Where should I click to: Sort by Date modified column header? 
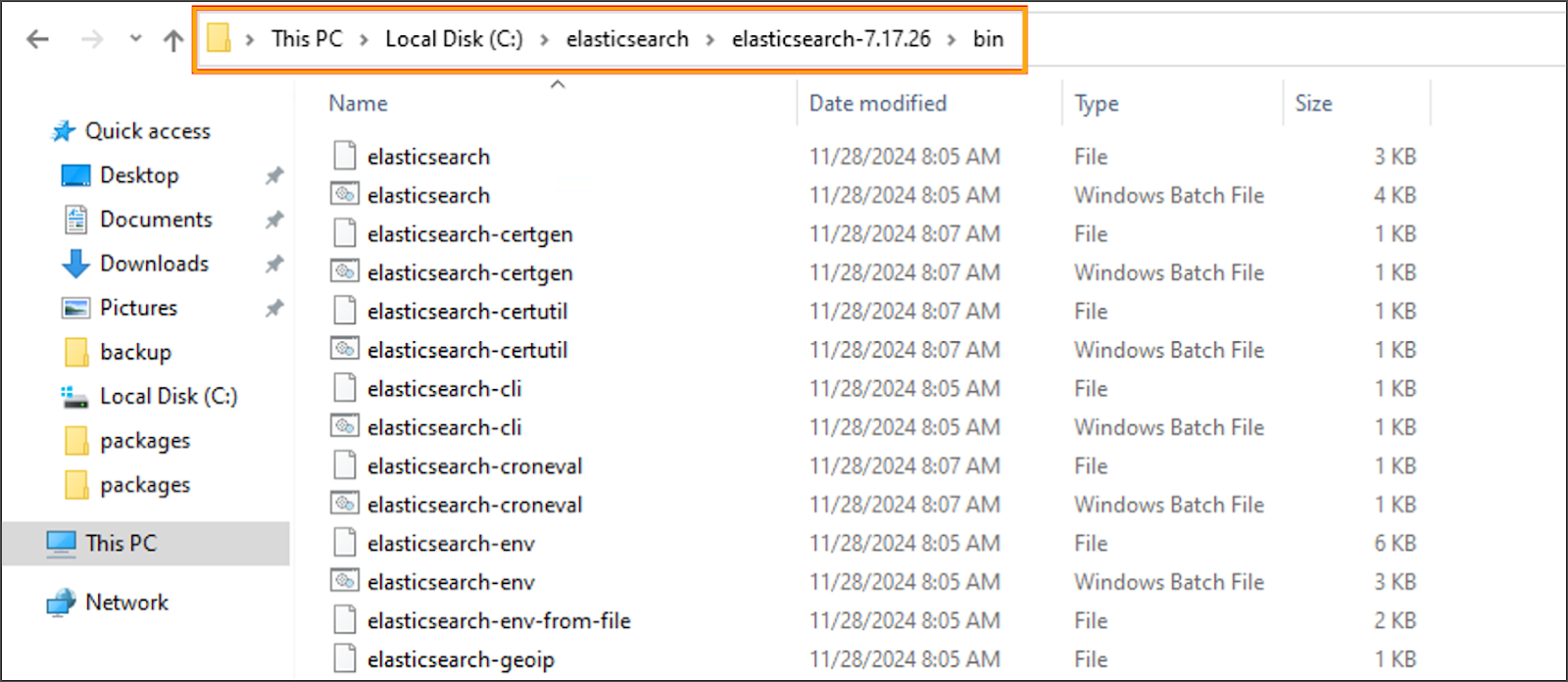tap(877, 104)
